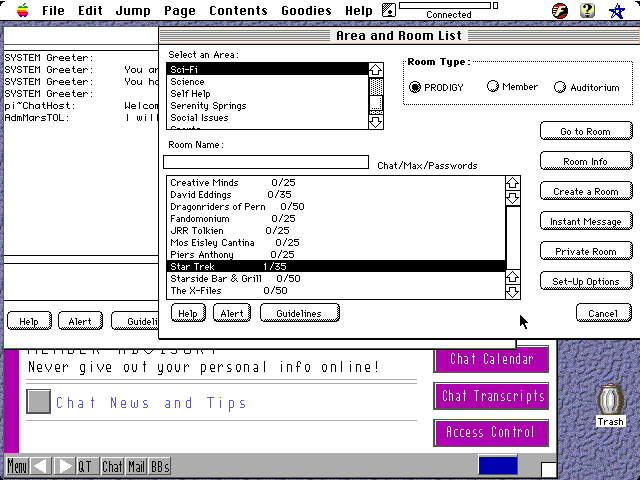This screenshot has width=642, height=480.
Task: Open the Page menu
Action: point(180,10)
